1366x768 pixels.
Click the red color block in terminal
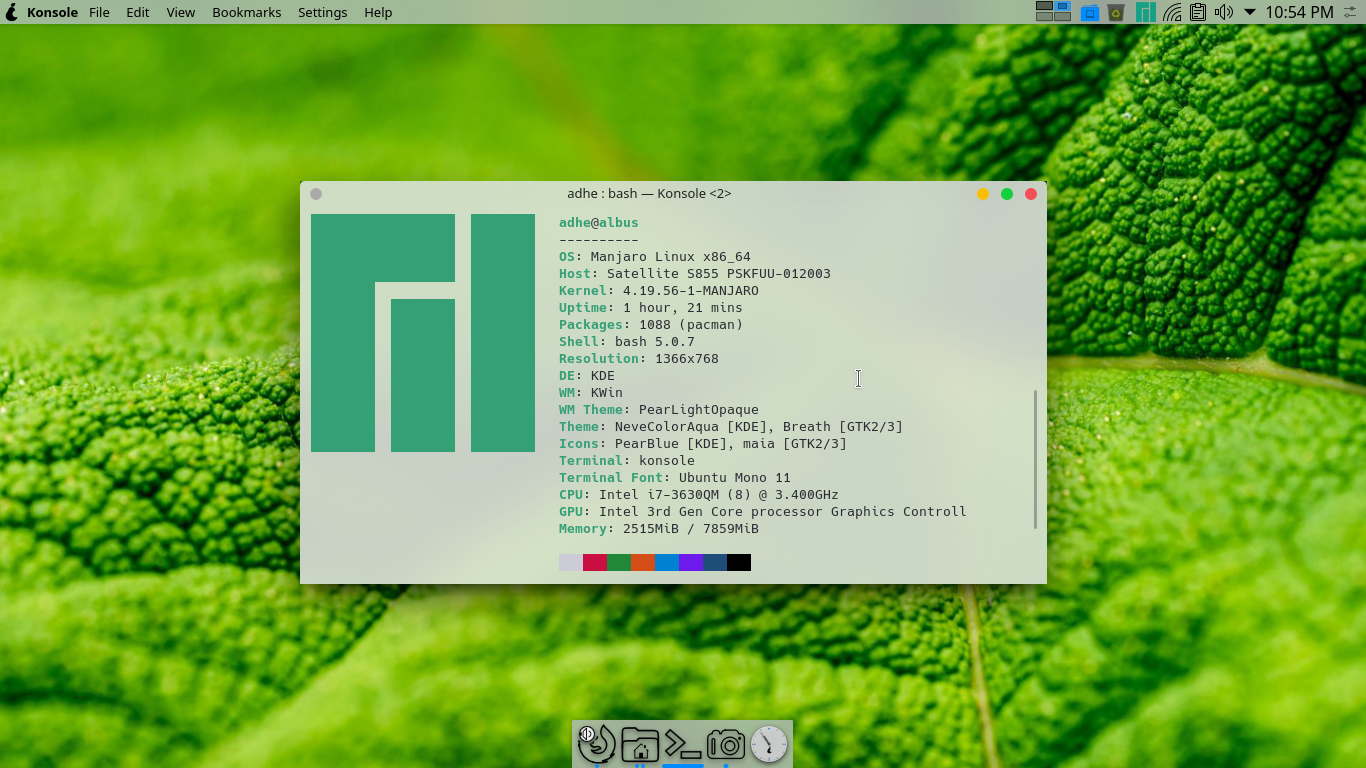click(x=595, y=562)
